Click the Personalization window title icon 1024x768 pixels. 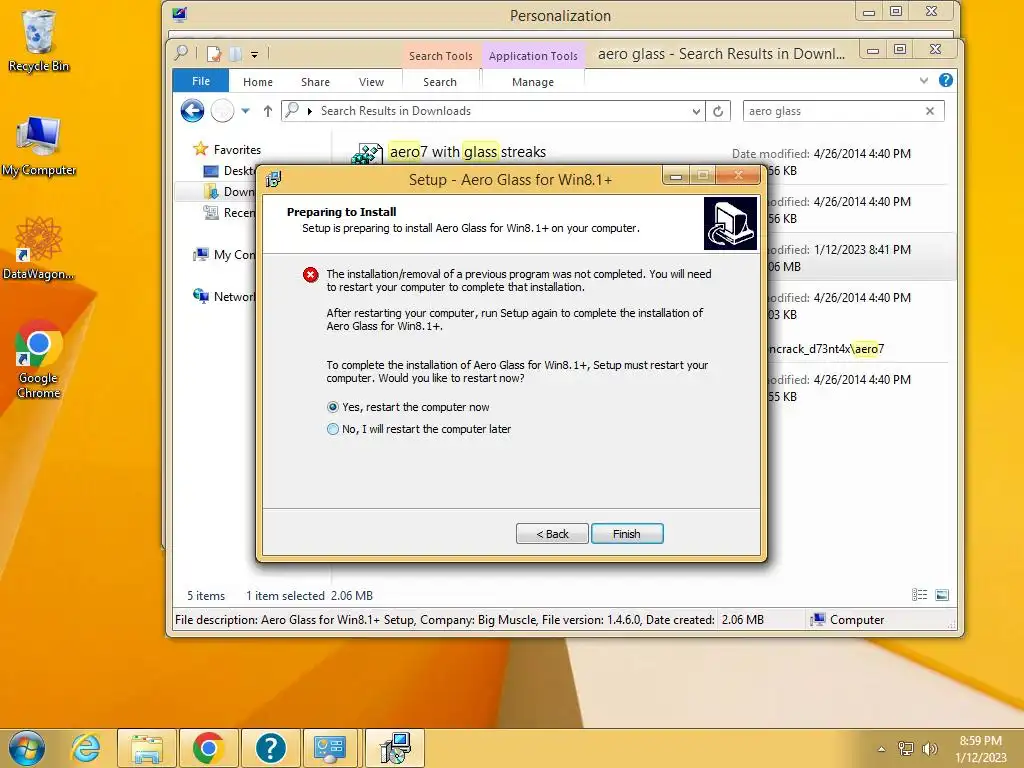(x=180, y=14)
